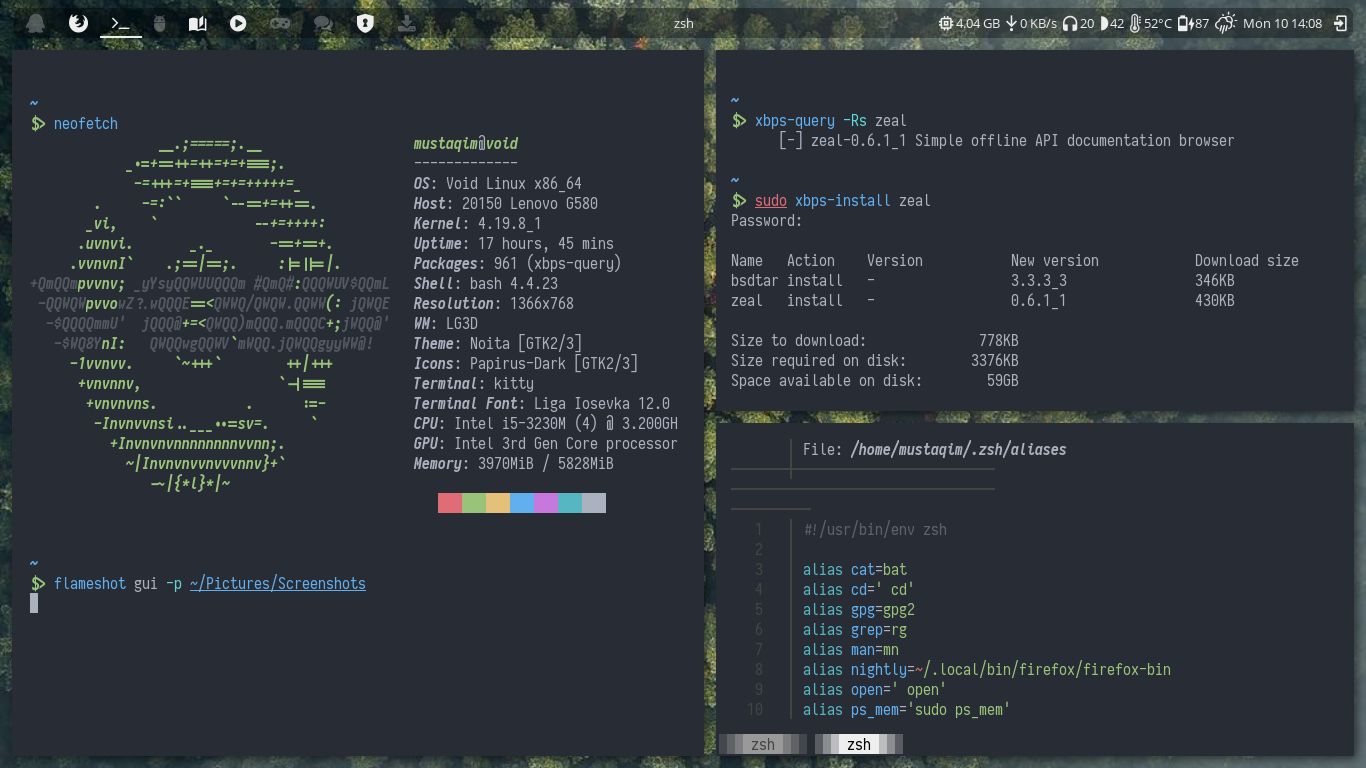Viewport: 1366px width, 768px height.
Task: Click the neofetch command text
Action: click(x=86, y=124)
